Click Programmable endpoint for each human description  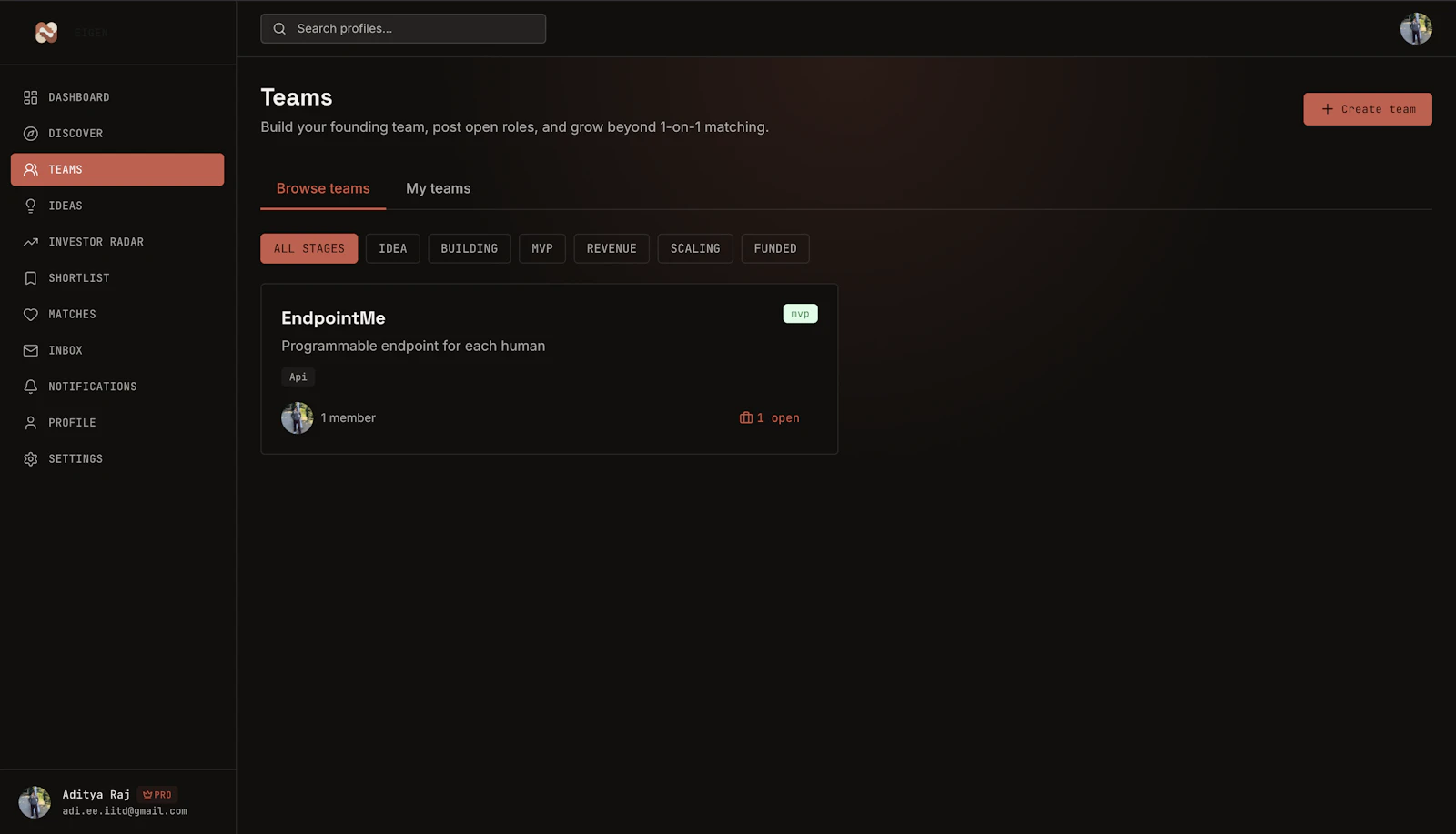click(x=413, y=346)
